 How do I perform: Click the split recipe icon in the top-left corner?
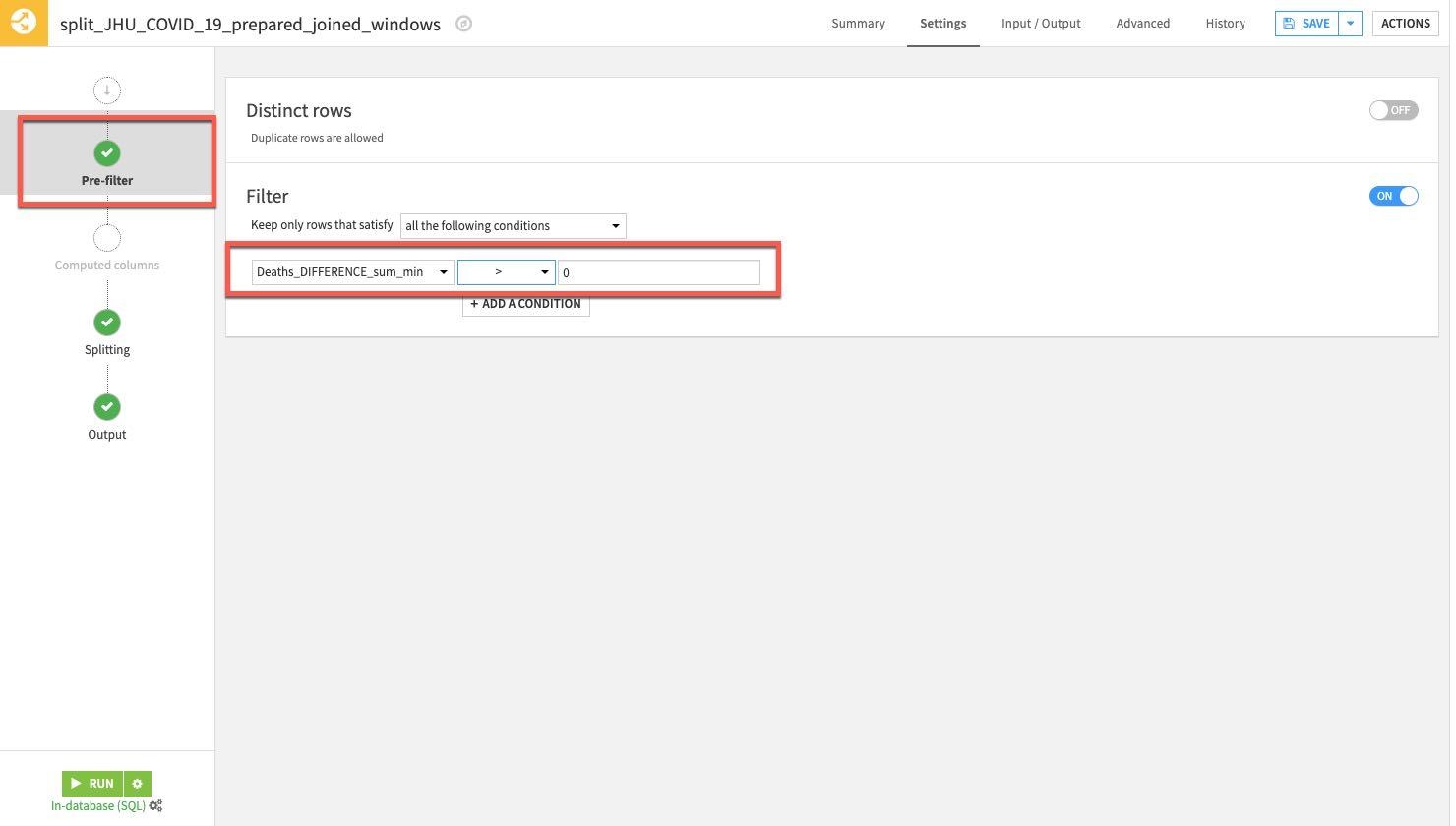tap(24, 23)
